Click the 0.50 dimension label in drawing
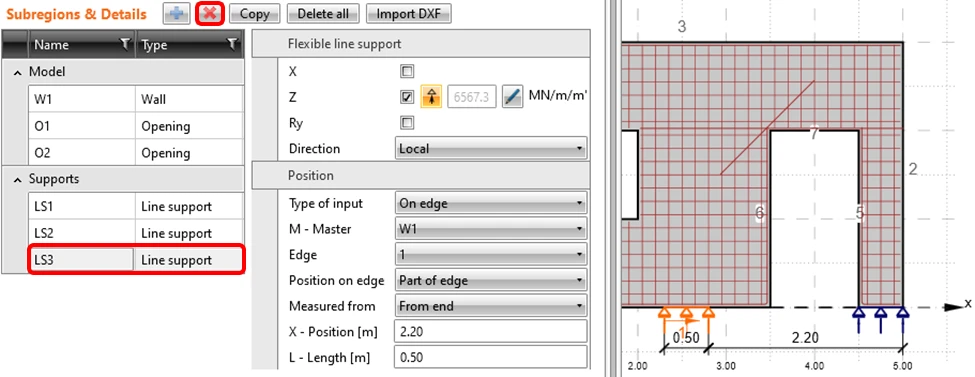Image resolution: width=975 pixels, height=377 pixels. [686, 337]
